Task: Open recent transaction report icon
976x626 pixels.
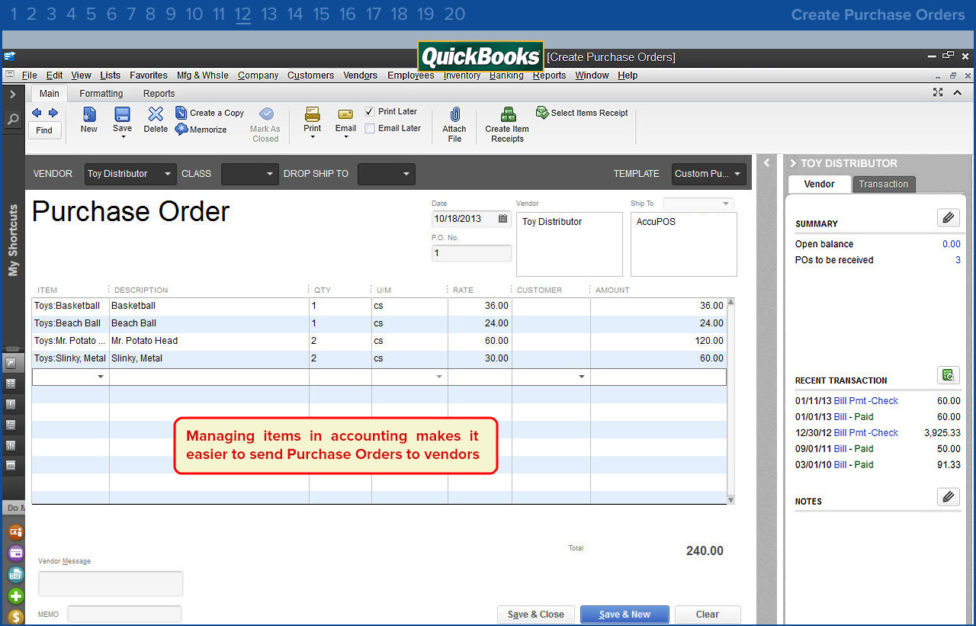Action: click(948, 375)
